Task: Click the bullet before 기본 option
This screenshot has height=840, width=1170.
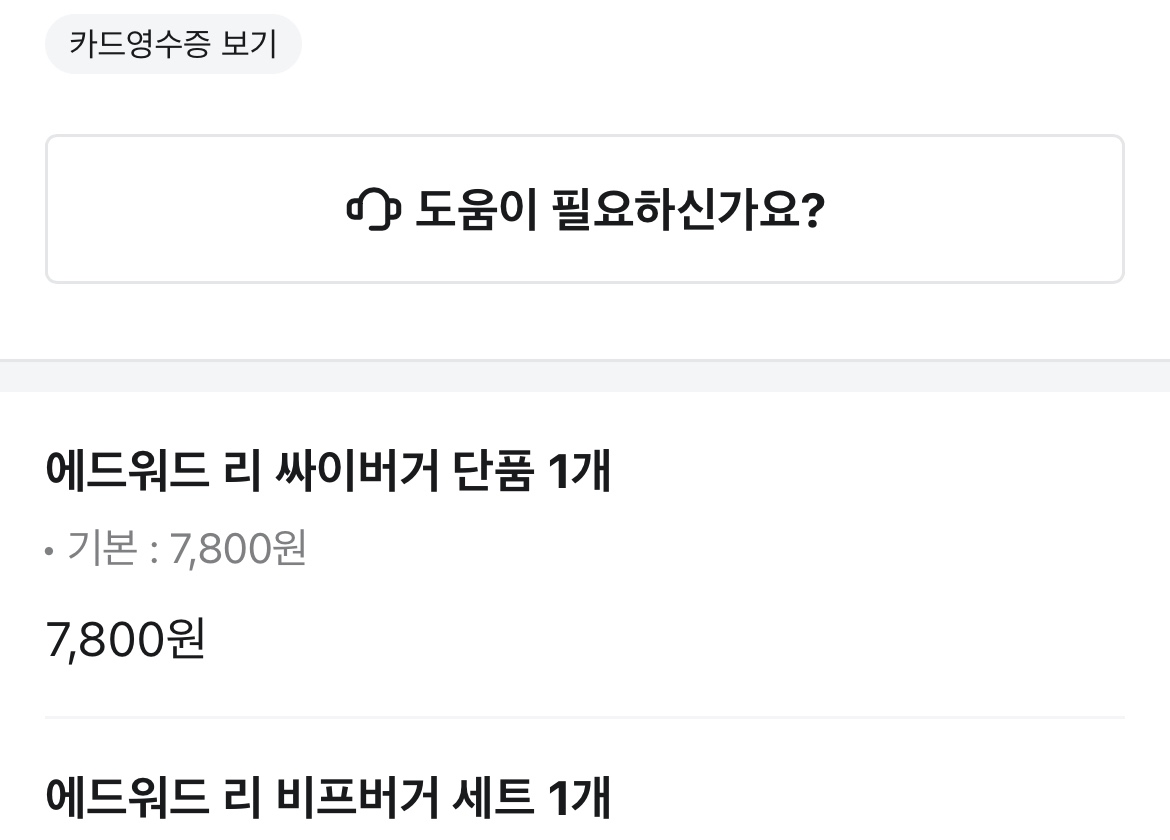Action: [49, 550]
